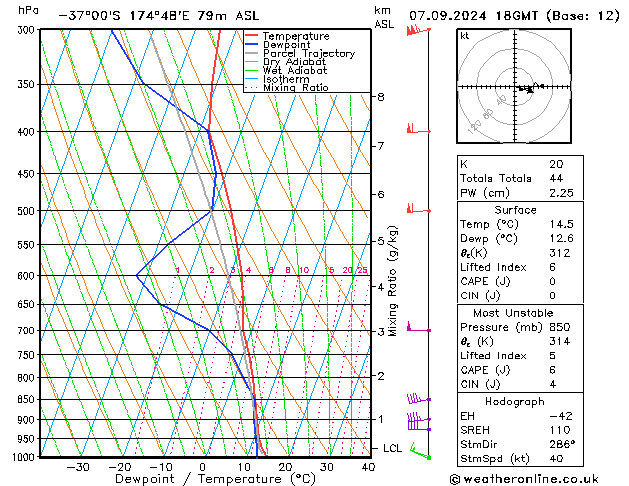Screen dimensions: 629x486
Task: Select the 'Dry Adiabat' legend label
Action: point(294,62)
